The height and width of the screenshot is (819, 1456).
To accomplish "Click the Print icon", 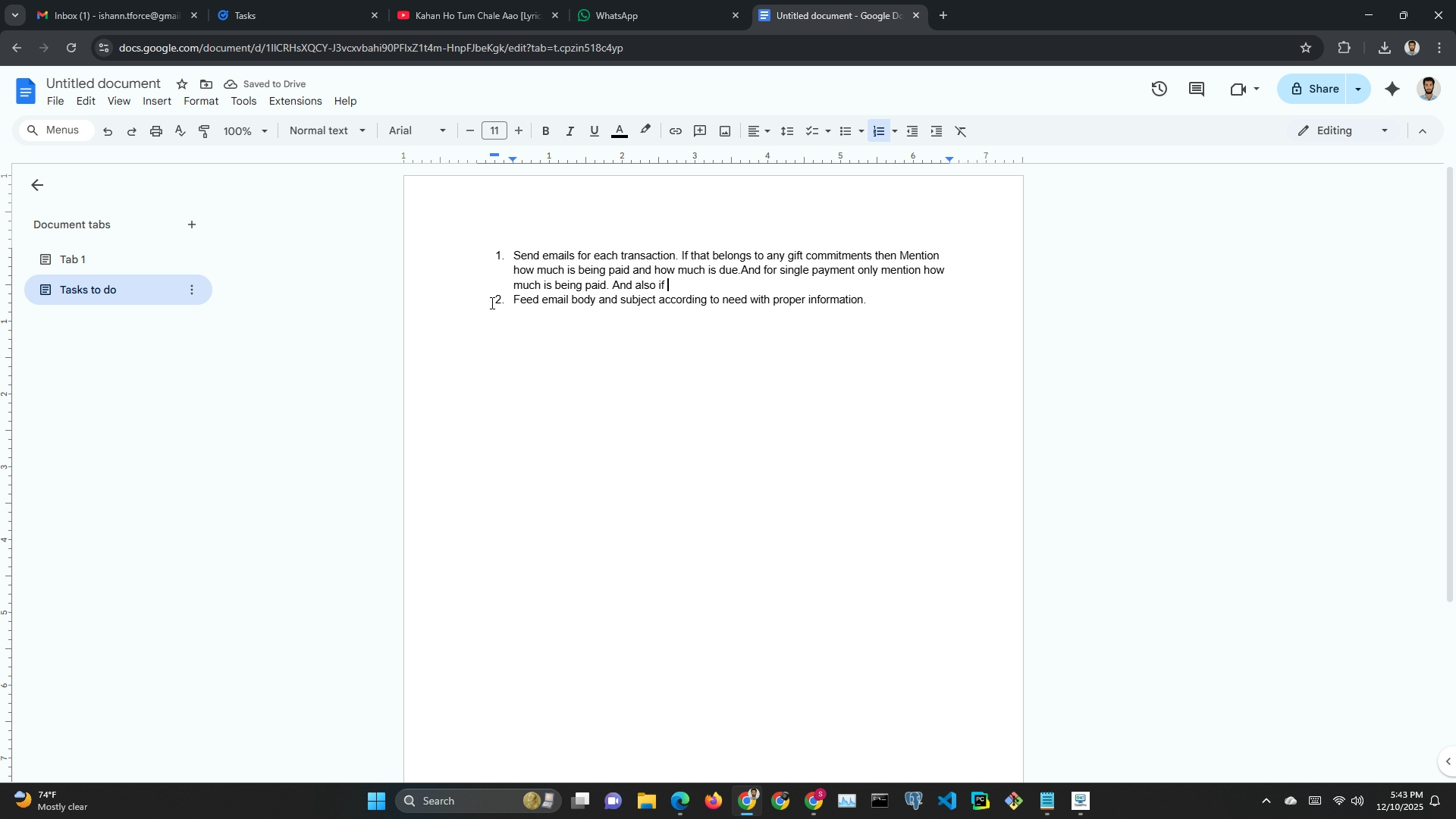I will click(156, 131).
